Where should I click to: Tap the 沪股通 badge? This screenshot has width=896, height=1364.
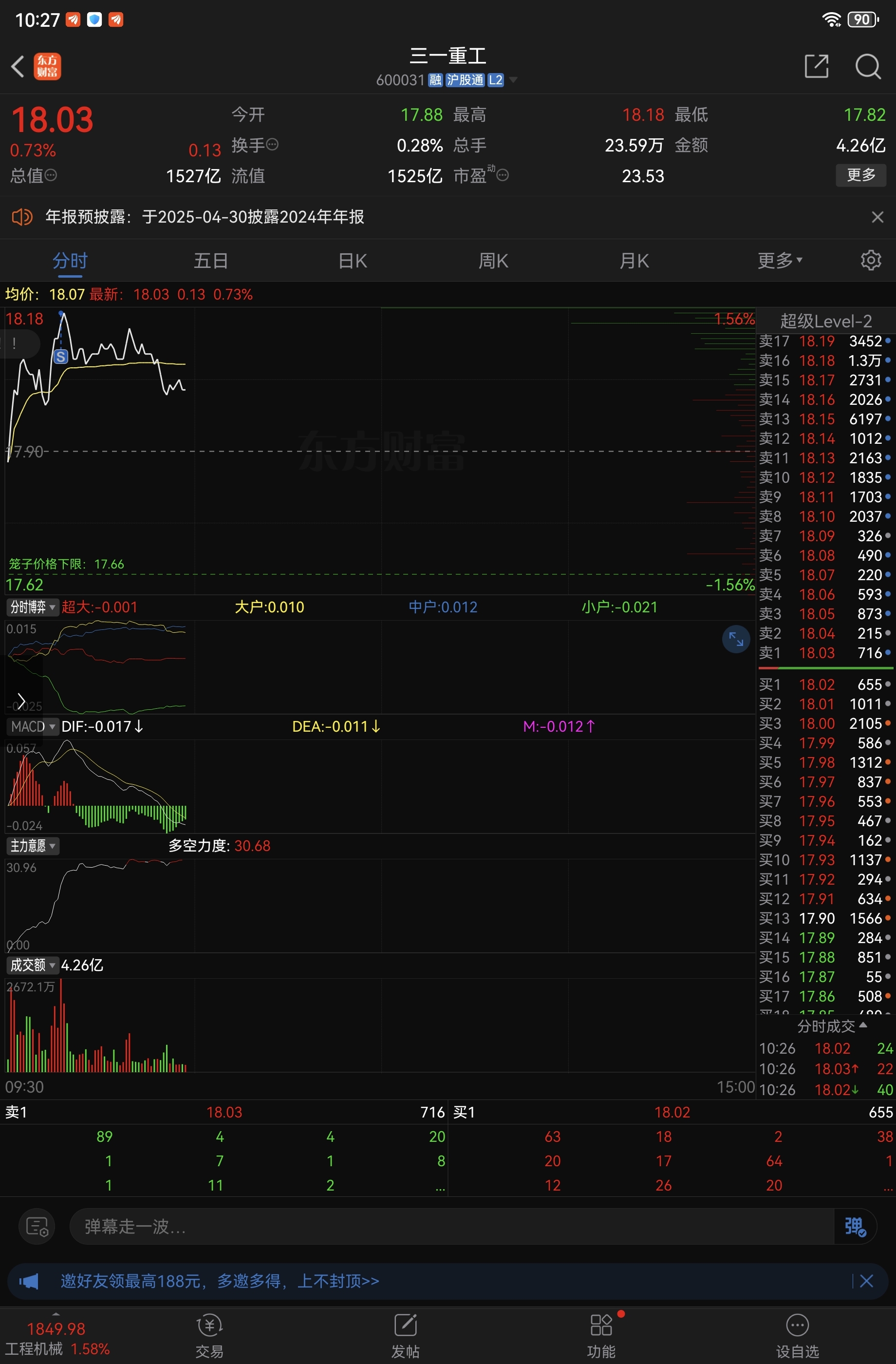465,80
